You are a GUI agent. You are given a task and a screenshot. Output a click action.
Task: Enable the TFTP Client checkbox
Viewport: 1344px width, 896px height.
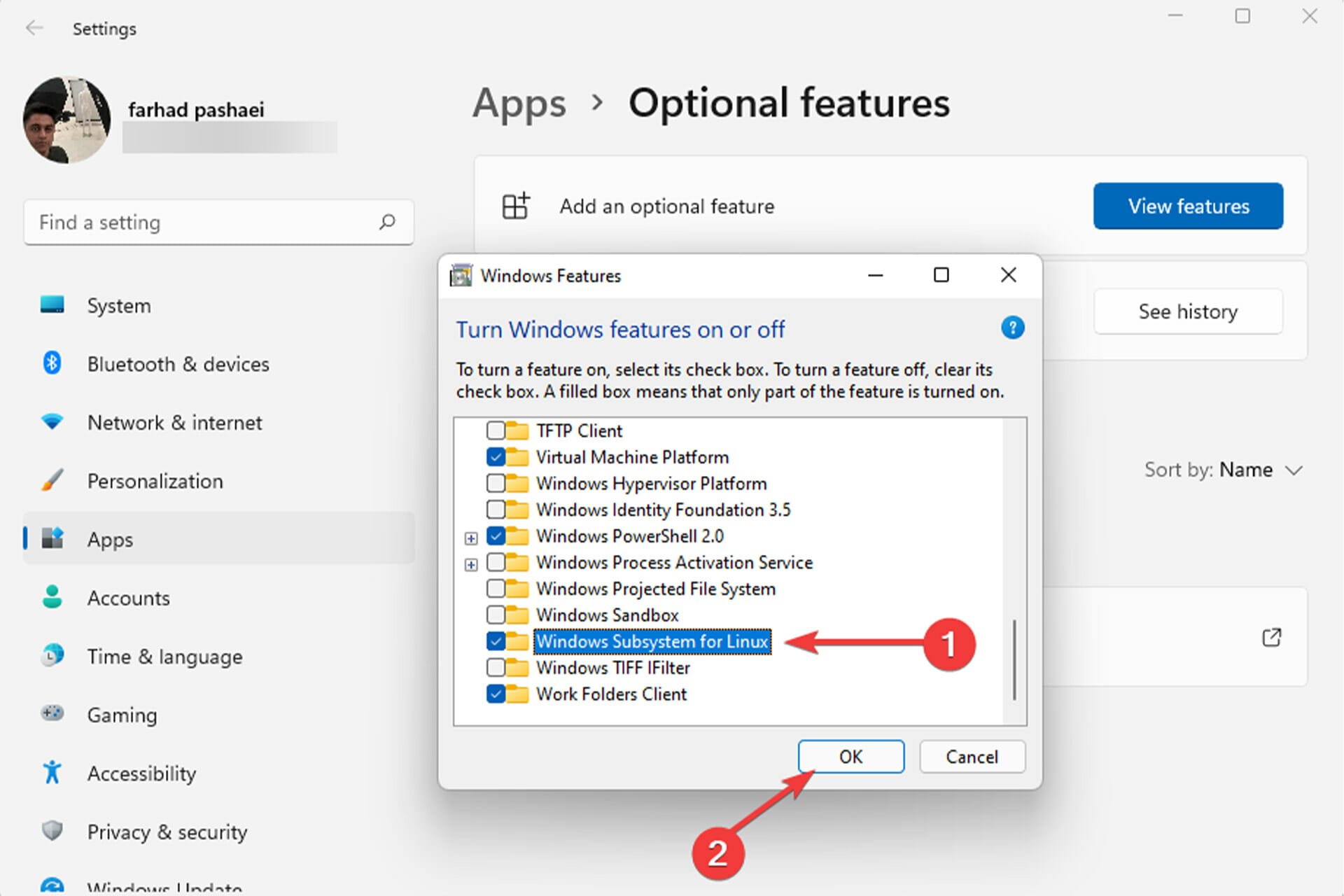[x=496, y=430]
